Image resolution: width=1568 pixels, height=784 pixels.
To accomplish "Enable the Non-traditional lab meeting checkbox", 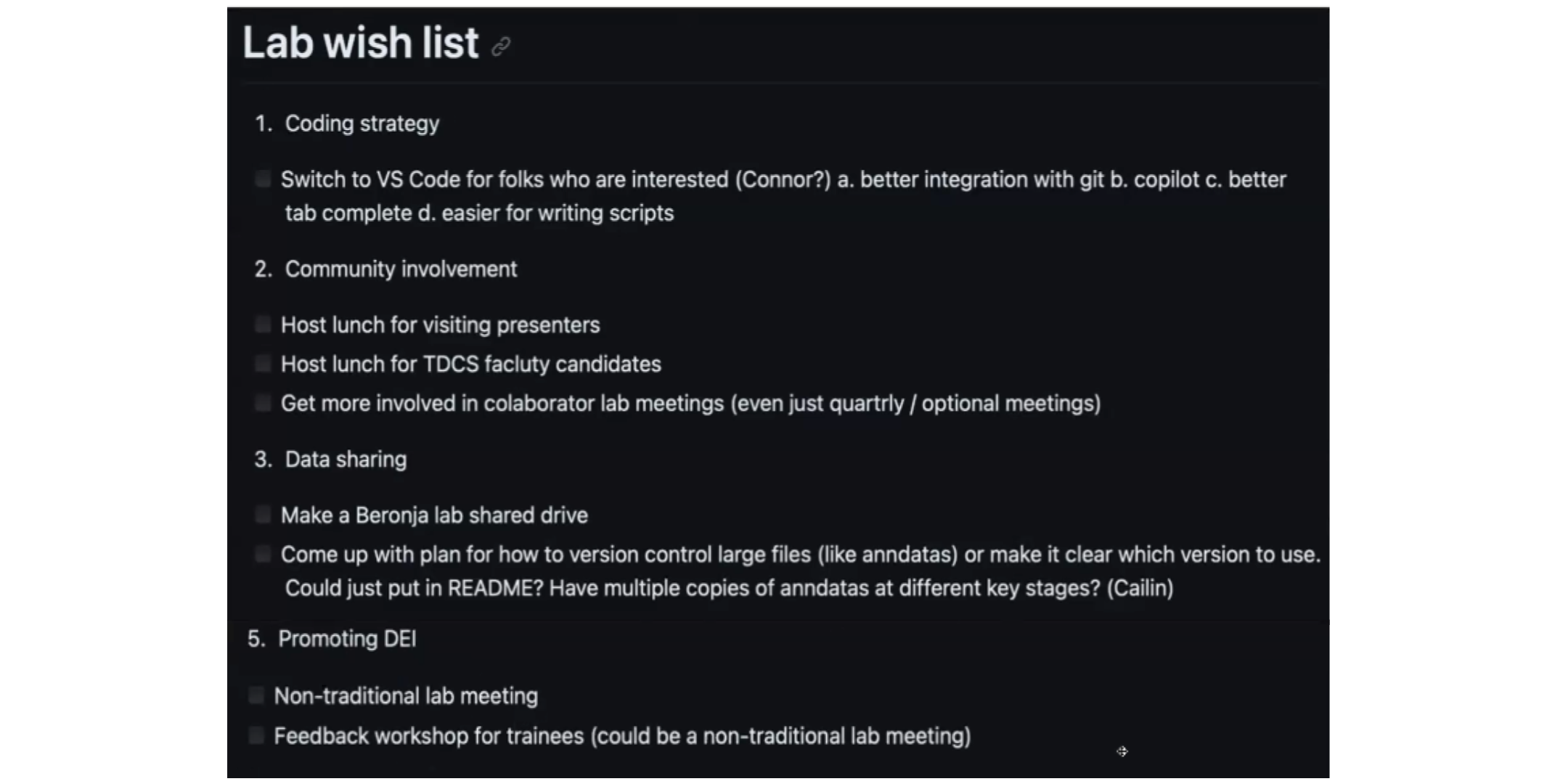I will (x=256, y=695).
